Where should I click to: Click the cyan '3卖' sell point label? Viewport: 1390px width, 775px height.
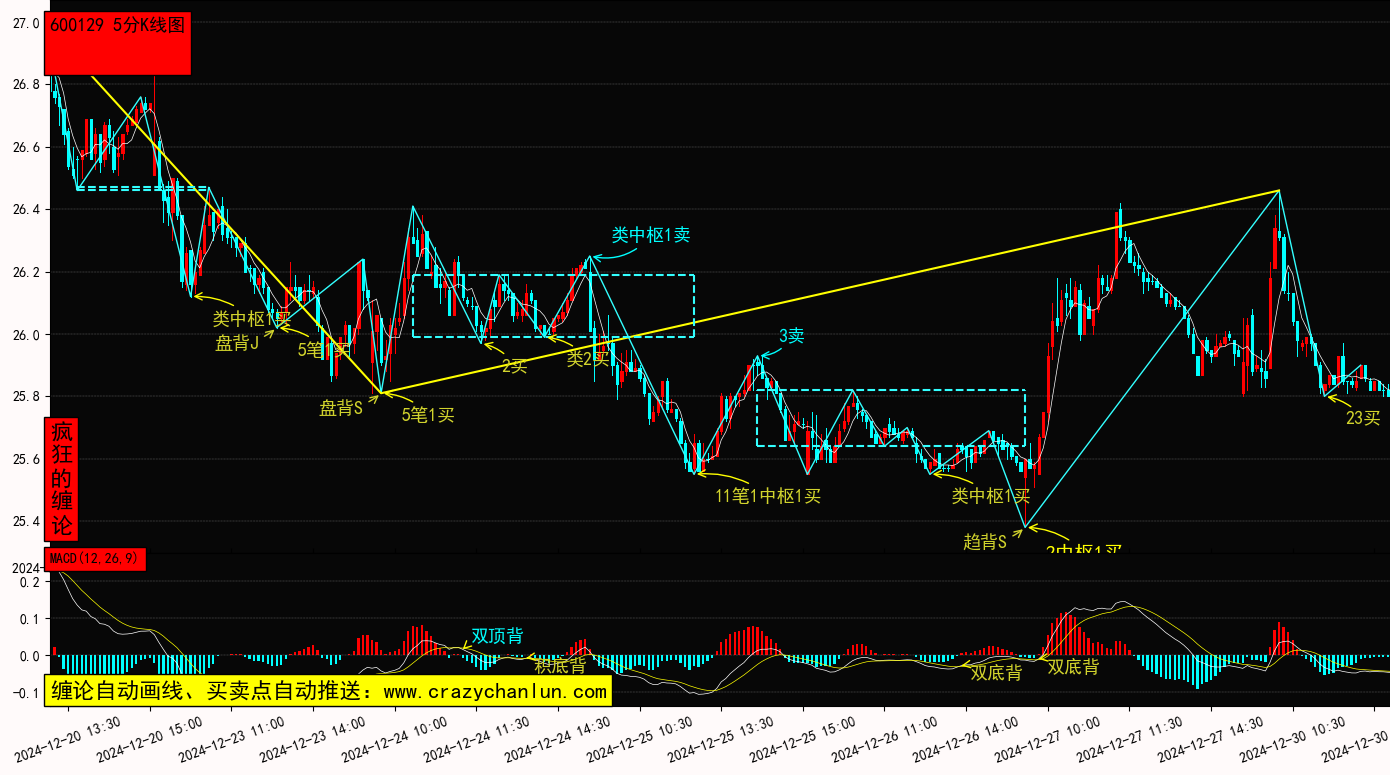[x=792, y=336]
